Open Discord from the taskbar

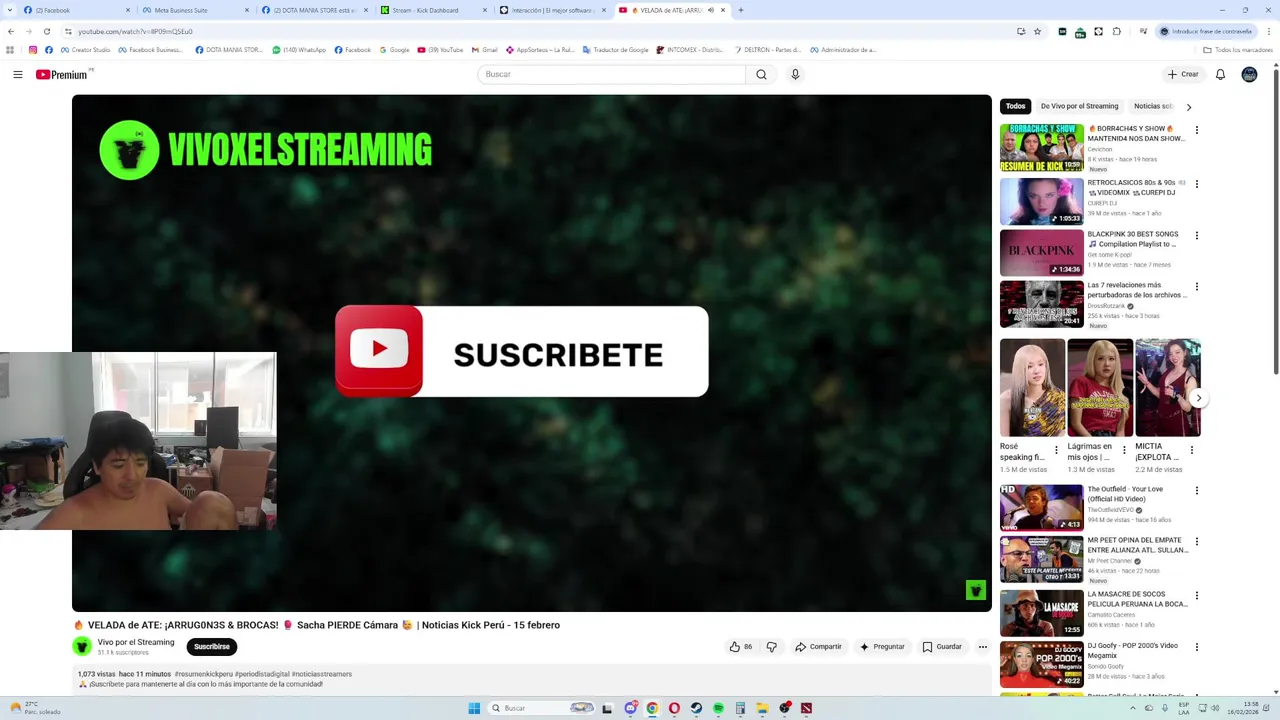click(x=630, y=708)
